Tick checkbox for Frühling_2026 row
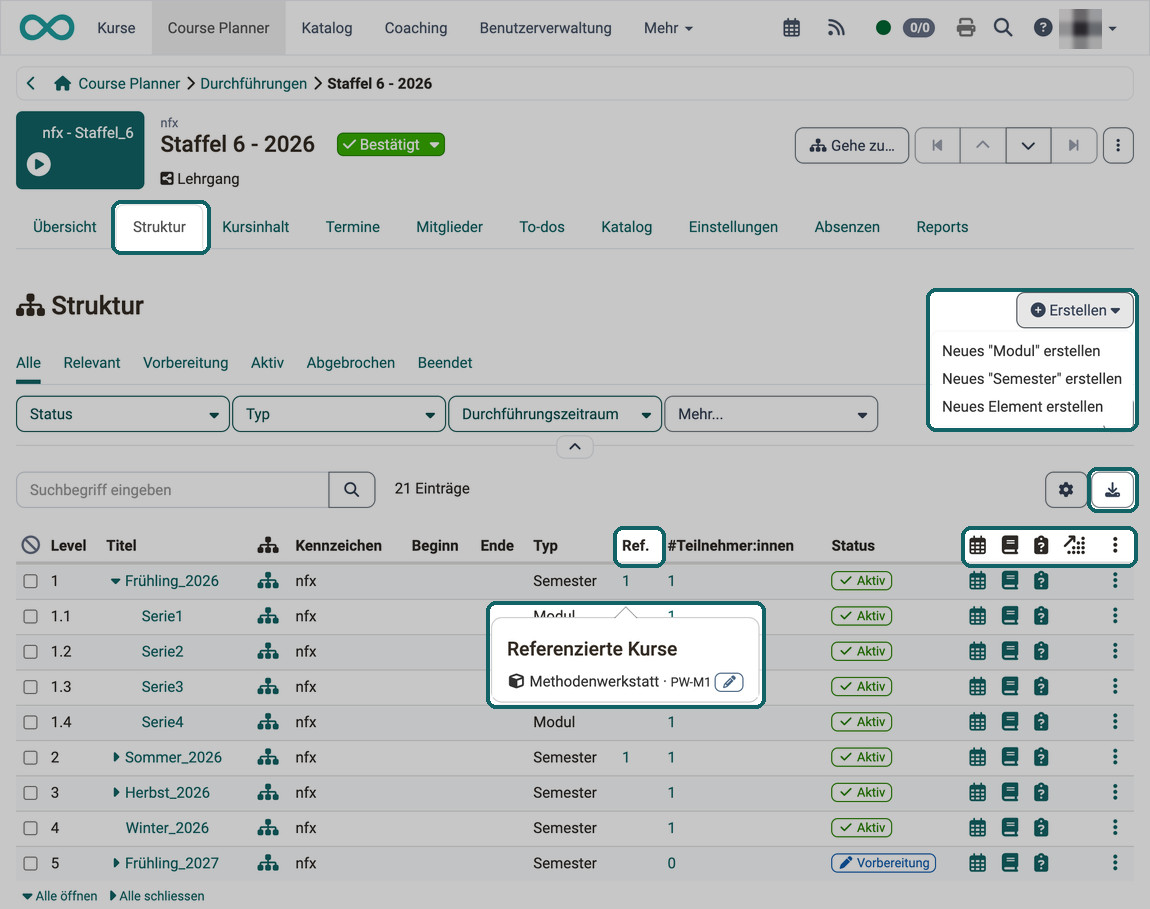Viewport: 1150px width, 909px height. [x=30, y=581]
